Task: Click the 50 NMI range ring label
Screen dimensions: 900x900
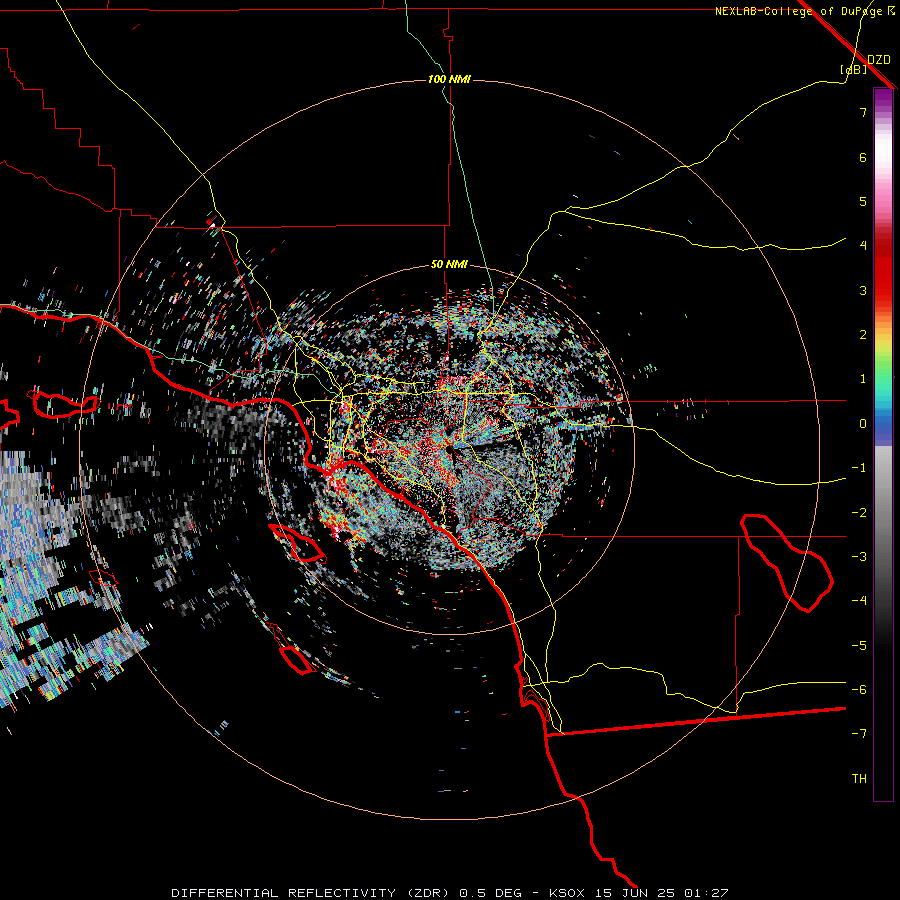Action: pos(449,265)
